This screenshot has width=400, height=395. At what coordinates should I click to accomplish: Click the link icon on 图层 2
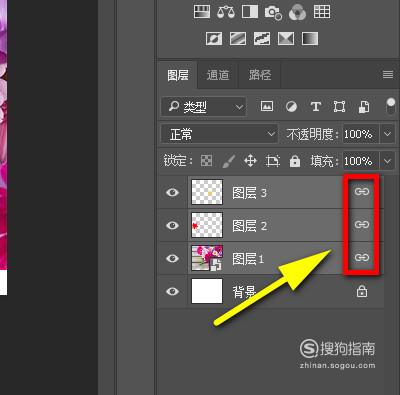pos(362,224)
